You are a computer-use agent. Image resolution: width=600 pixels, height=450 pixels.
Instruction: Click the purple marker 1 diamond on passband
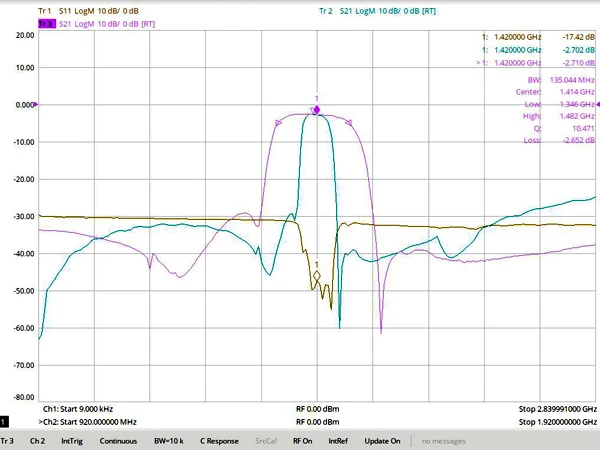[x=317, y=110]
